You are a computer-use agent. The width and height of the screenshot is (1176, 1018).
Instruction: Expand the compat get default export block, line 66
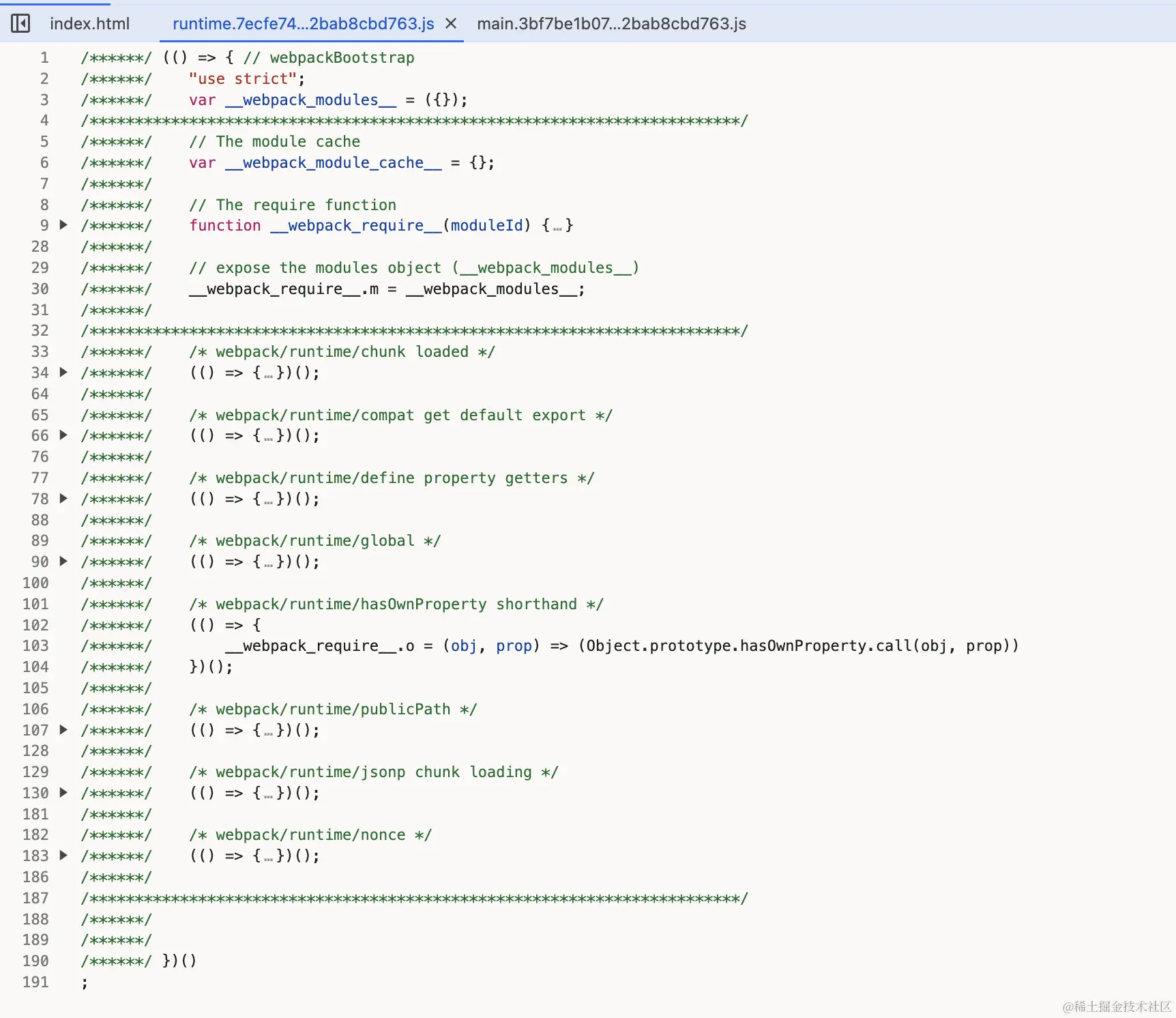point(63,435)
